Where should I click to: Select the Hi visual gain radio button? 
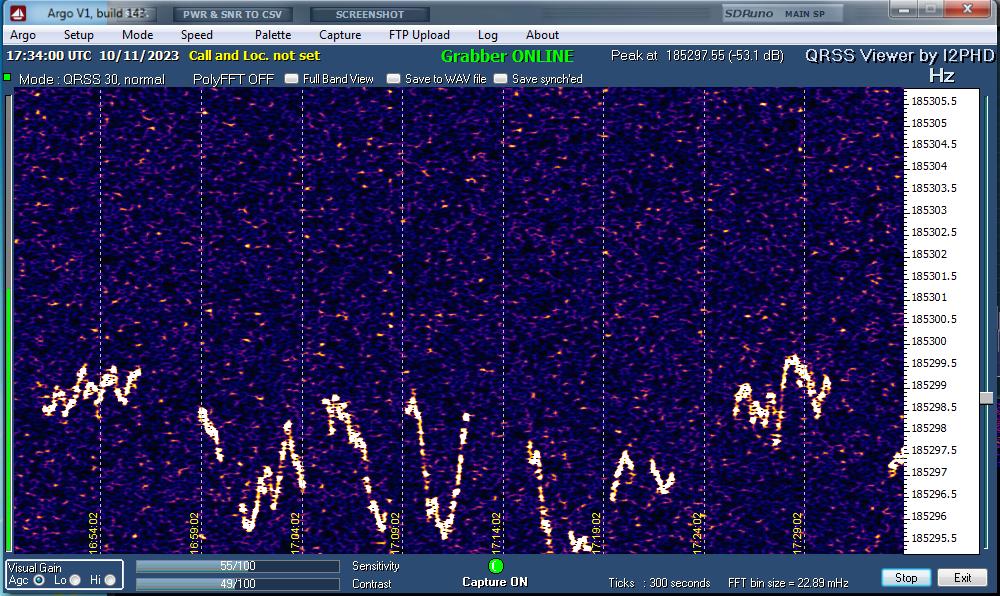pyautogui.click(x=110, y=580)
